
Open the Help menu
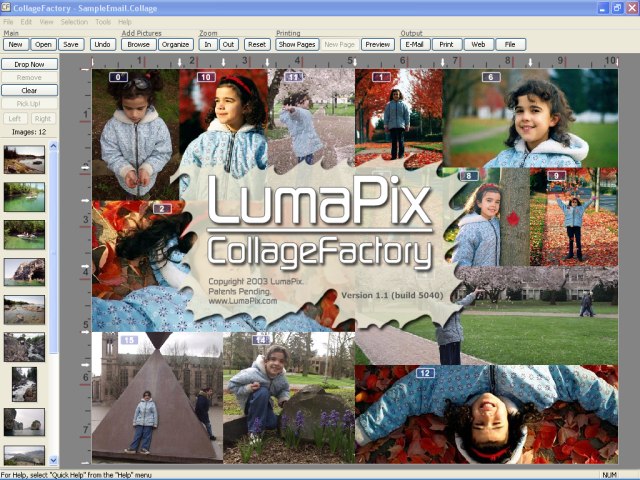tap(124, 22)
